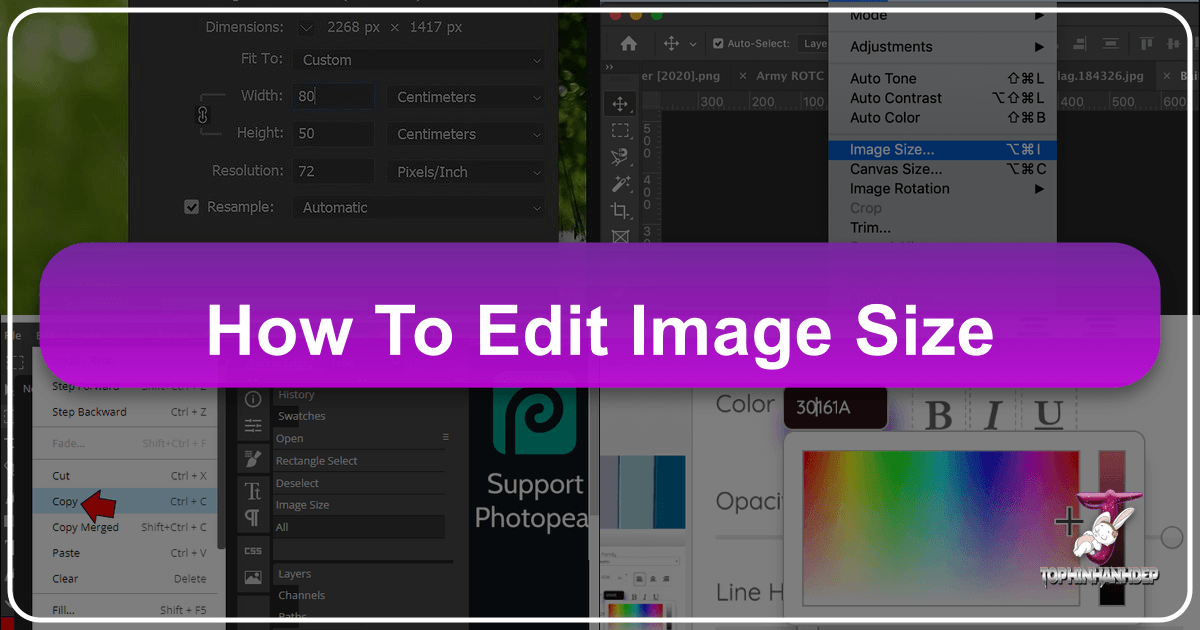
Task: Select the Move tool
Action: (620, 102)
